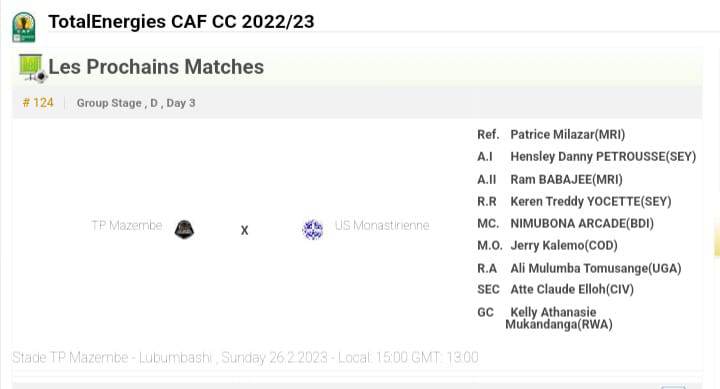Click Jerry Kalemo(COD) entry
The width and height of the screenshot is (720, 389).
click(x=564, y=246)
